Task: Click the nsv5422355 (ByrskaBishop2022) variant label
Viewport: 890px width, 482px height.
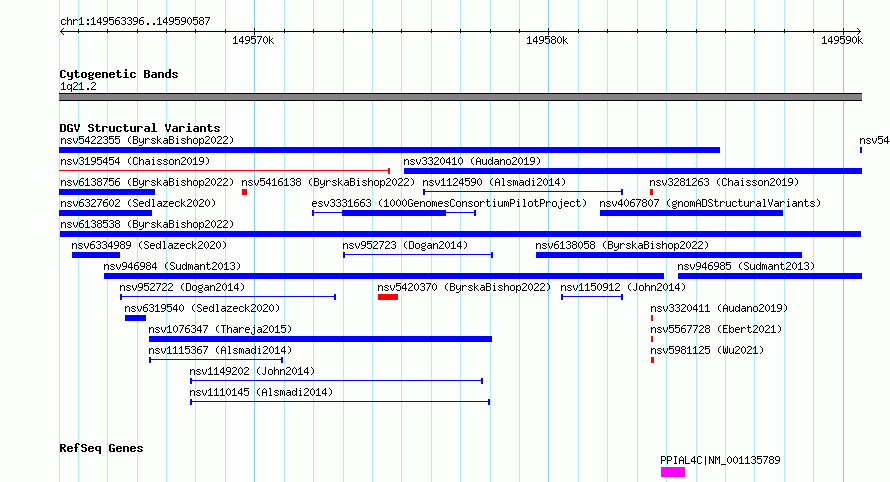Action: (147, 140)
